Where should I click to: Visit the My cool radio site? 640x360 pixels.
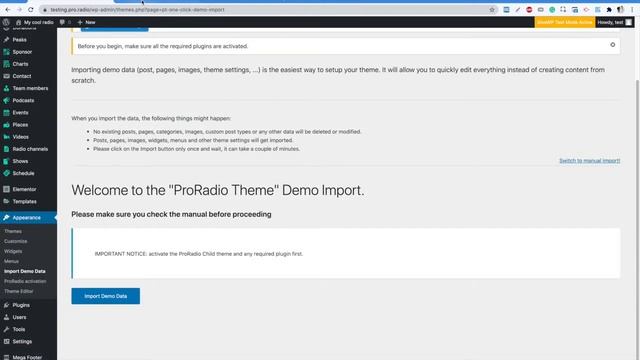coord(35,22)
